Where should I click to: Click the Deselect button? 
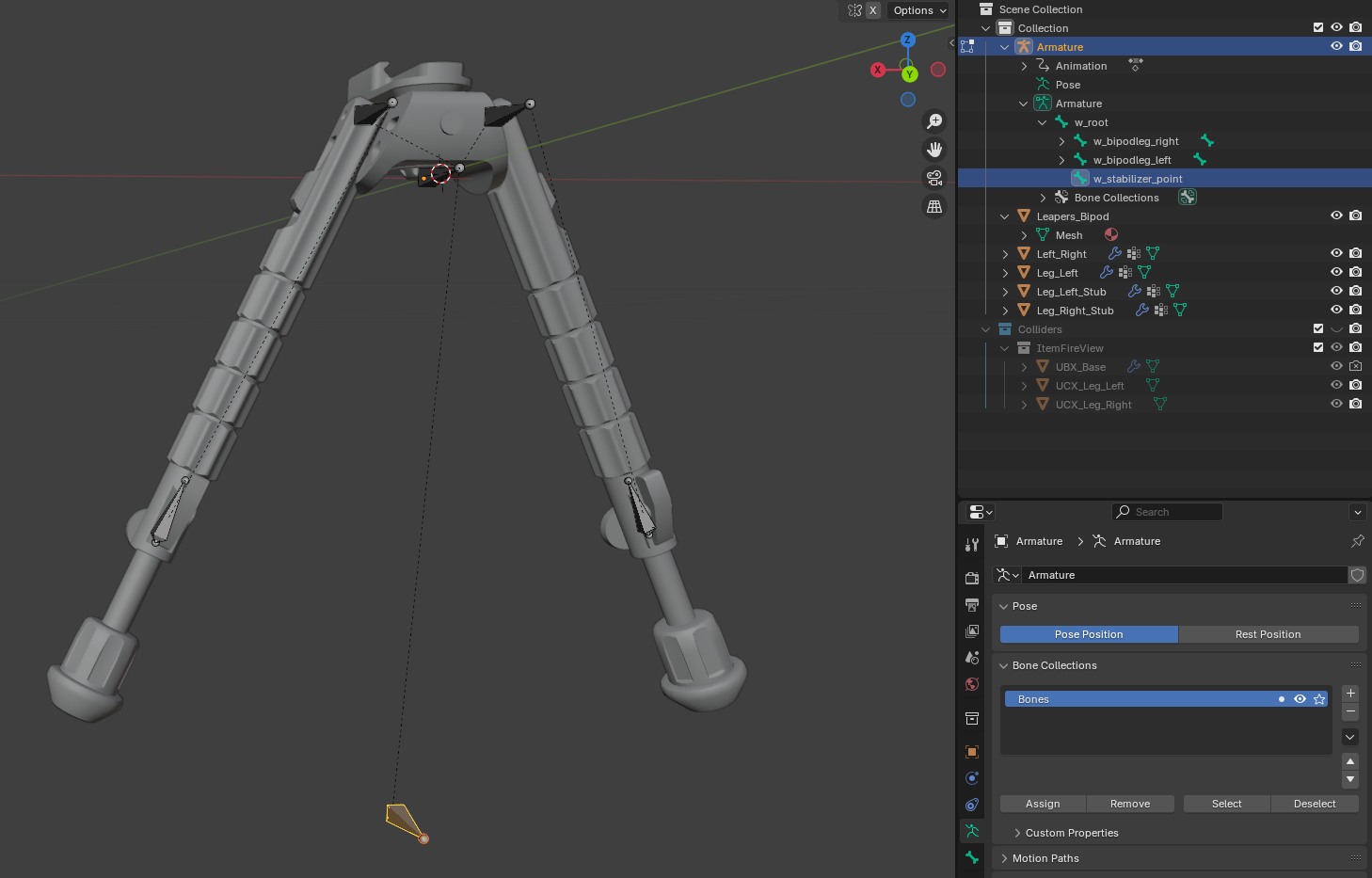[1314, 804]
